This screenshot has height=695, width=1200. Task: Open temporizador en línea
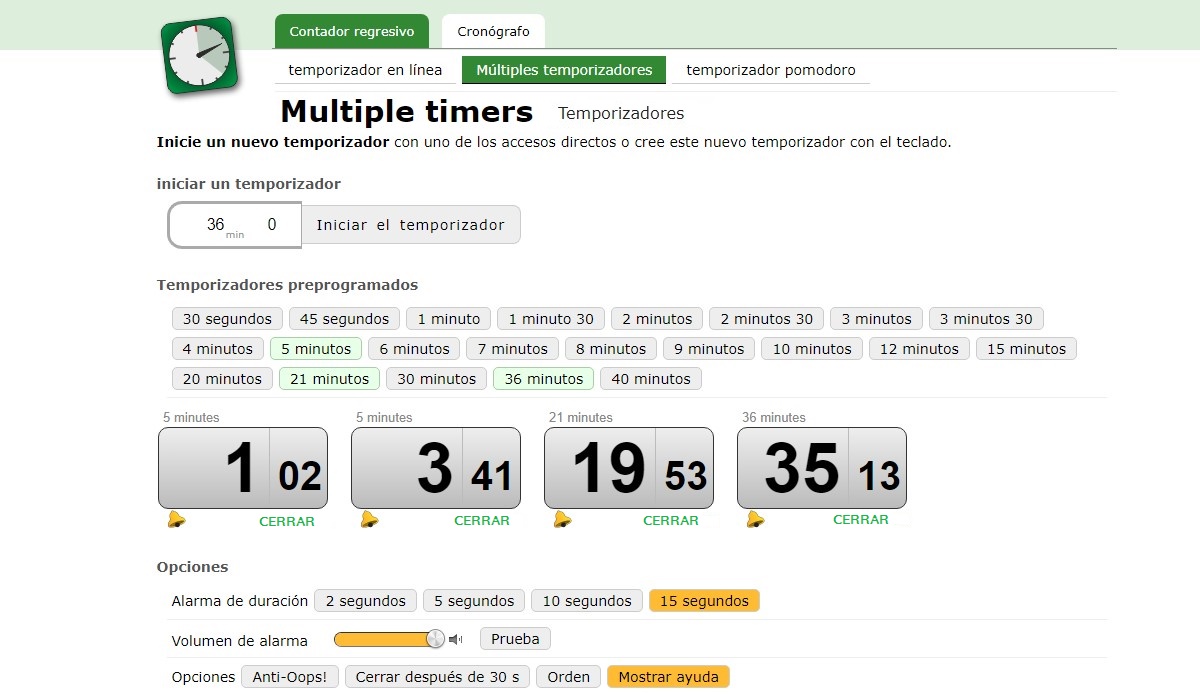(364, 70)
